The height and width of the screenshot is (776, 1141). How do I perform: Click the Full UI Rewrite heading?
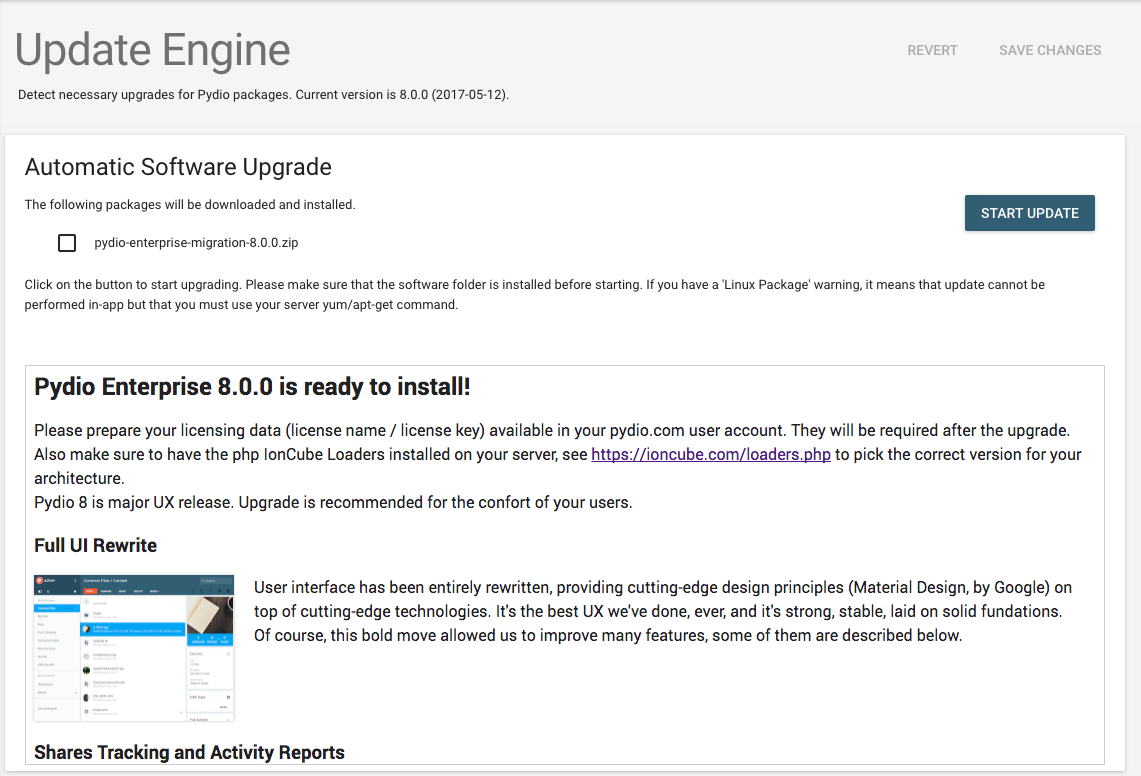pyautogui.click(x=95, y=545)
